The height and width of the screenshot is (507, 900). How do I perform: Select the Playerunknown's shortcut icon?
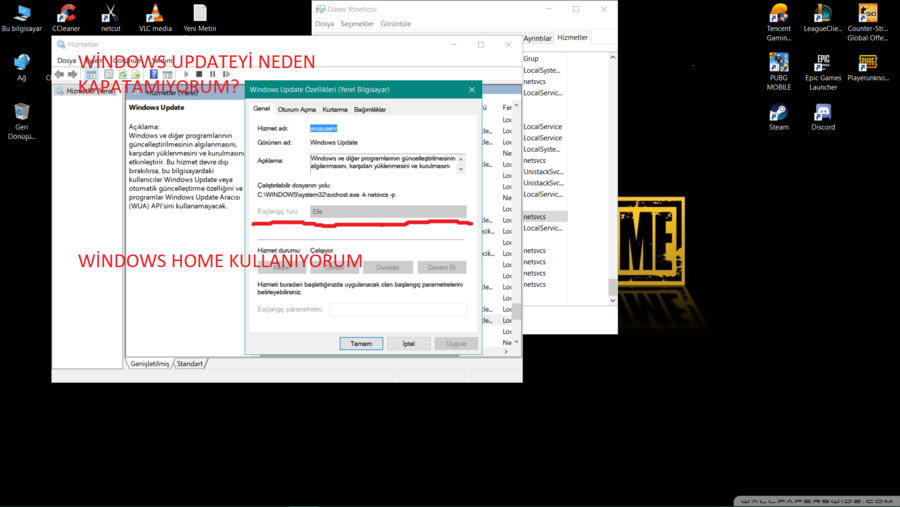(x=867, y=68)
